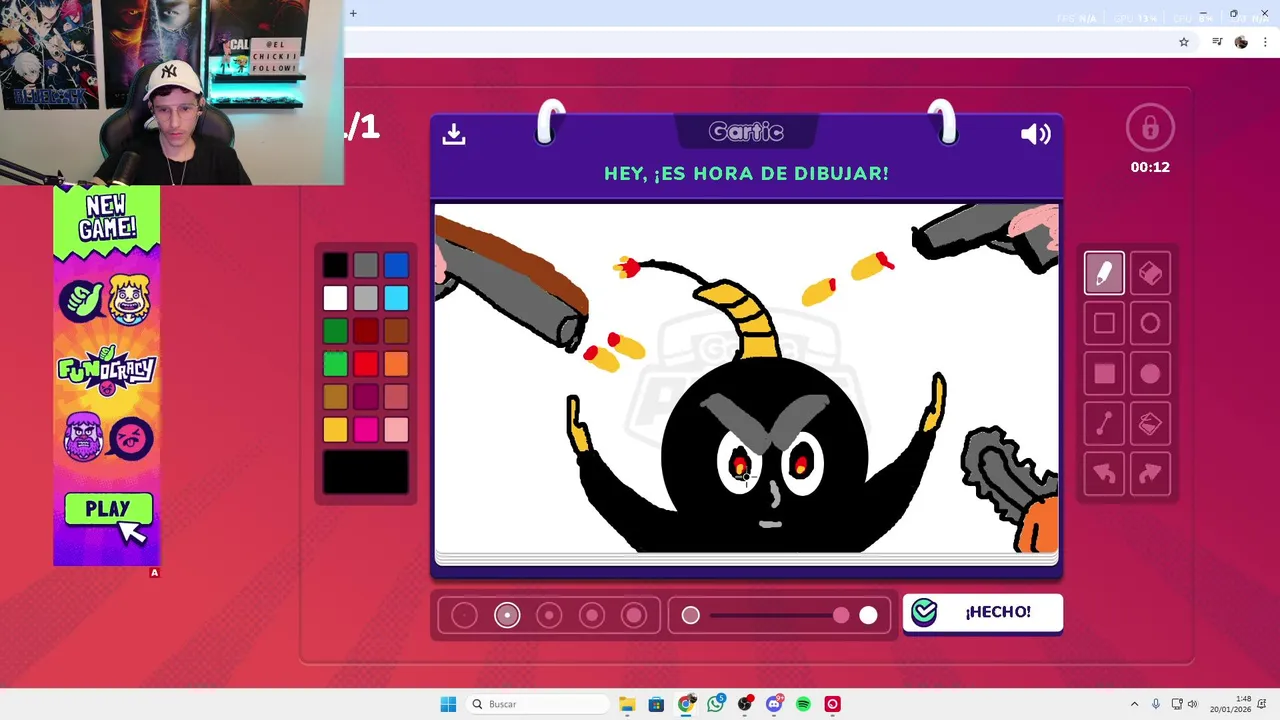The height and width of the screenshot is (720, 1280).
Task: Pick the filled ellipse tool
Action: [1150, 374]
